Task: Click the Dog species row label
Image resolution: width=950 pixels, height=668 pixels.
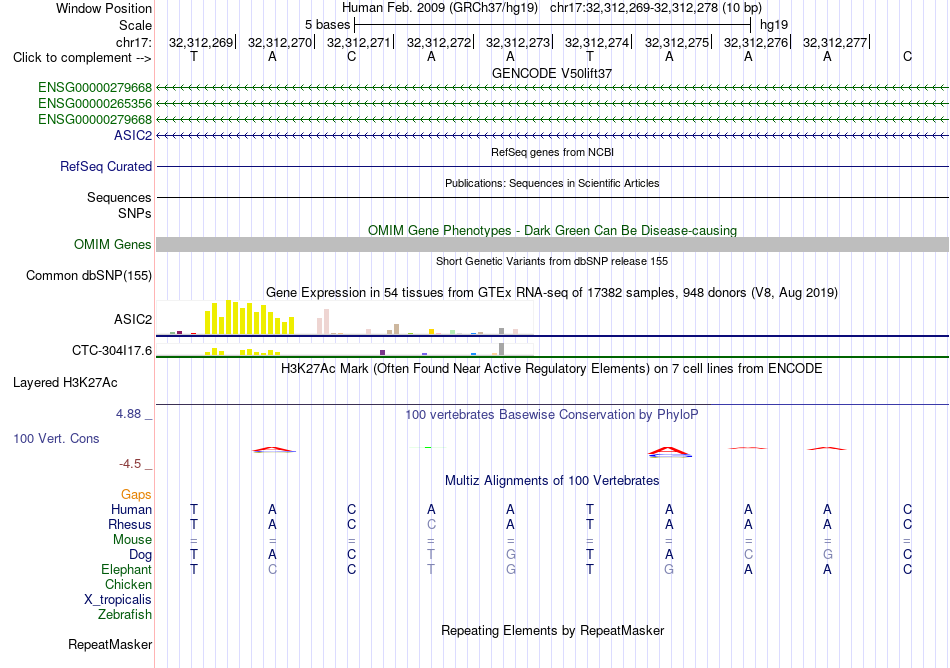Action: 141,555
